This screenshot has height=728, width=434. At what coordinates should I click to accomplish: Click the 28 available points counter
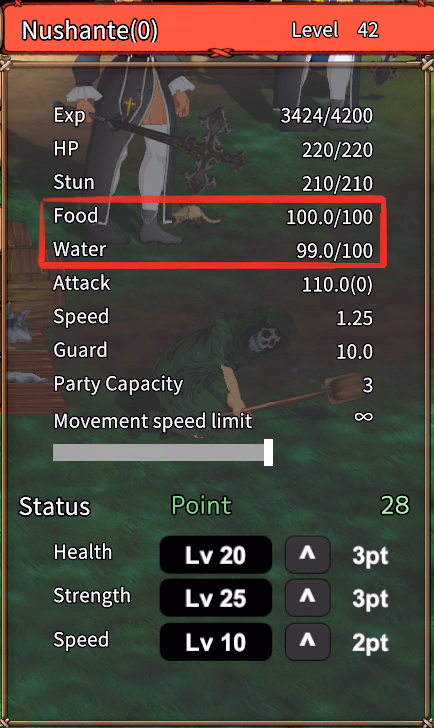(395, 505)
